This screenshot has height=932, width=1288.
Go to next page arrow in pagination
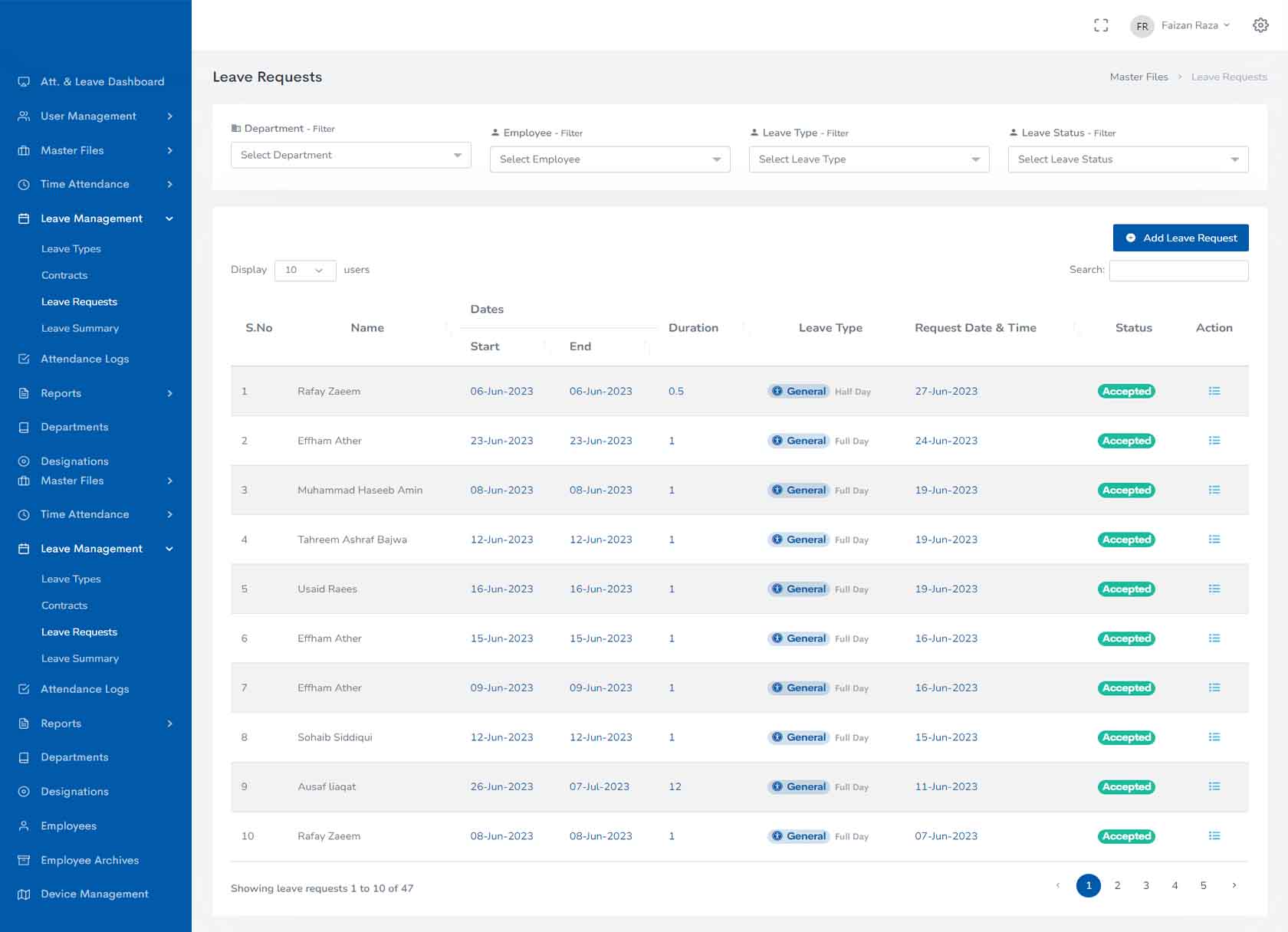pos(1234,885)
